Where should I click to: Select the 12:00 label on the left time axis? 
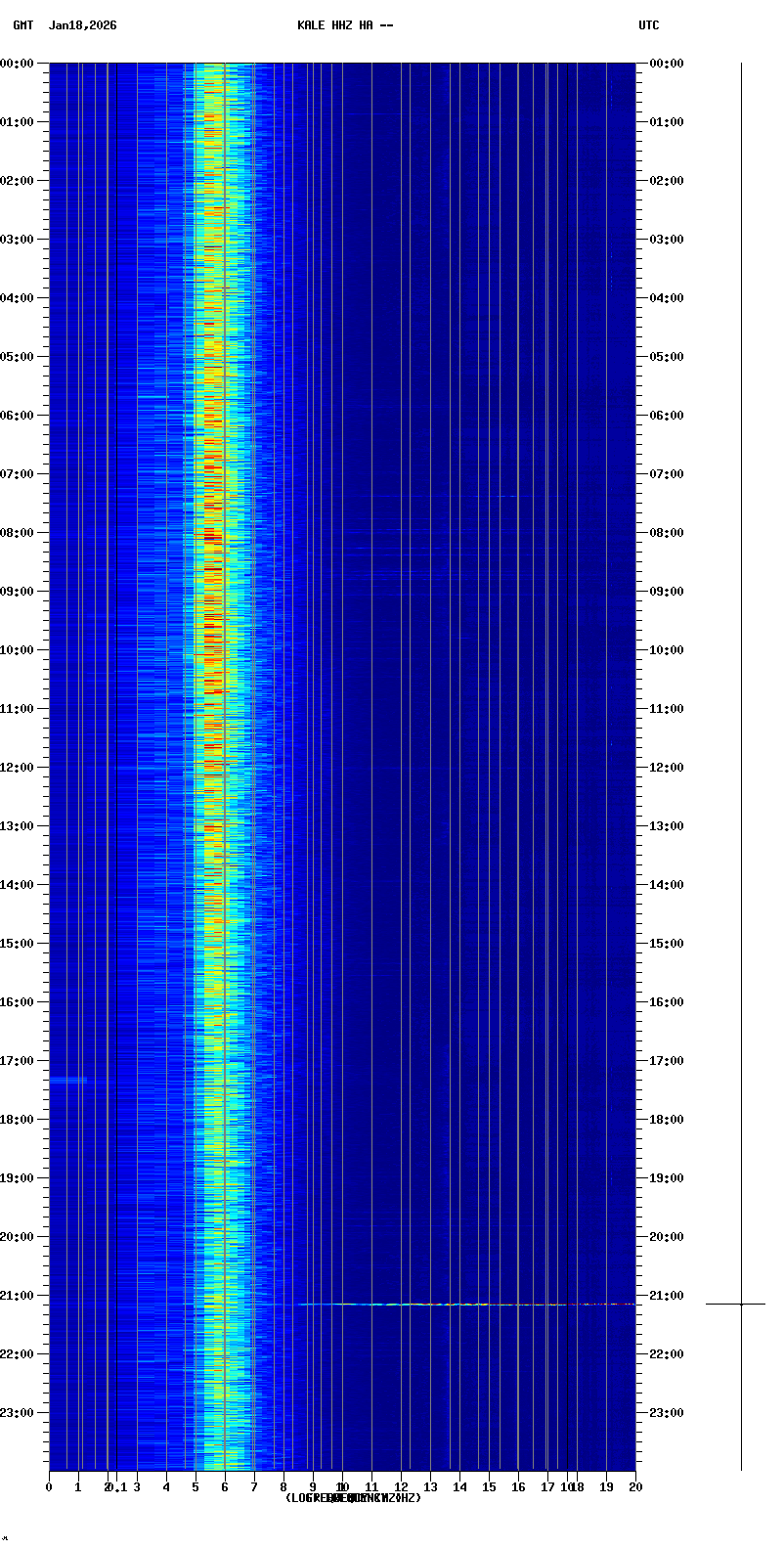point(18,768)
